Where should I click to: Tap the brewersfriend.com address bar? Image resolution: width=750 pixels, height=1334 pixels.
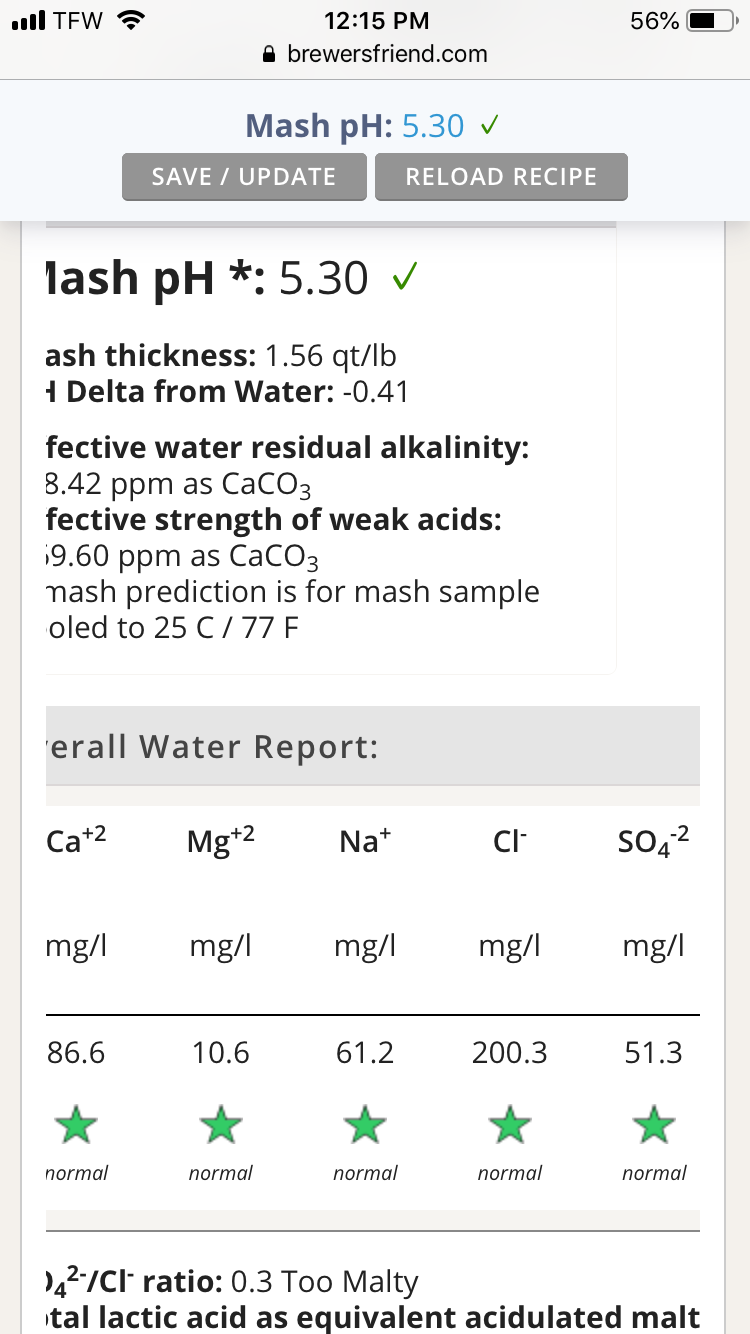point(375,54)
